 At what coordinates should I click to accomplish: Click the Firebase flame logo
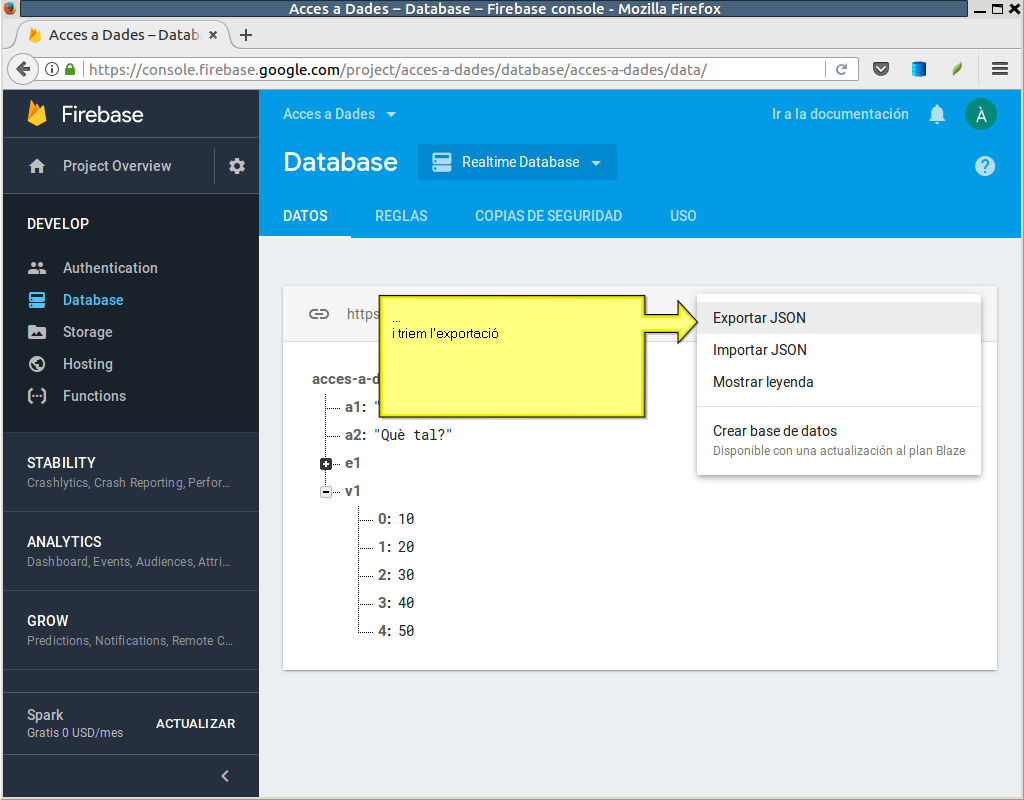(x=37, y=114)
